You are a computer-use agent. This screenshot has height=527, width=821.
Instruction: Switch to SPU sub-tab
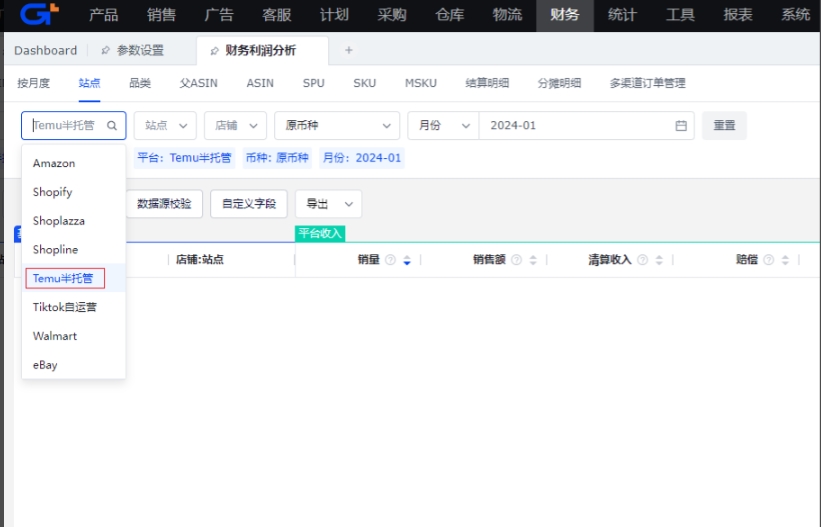[314, 83]
